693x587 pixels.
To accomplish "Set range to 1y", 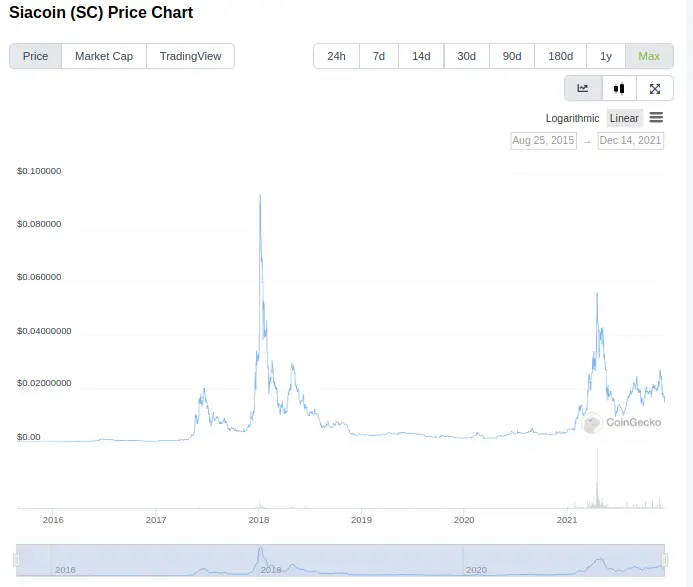I will pyautogui.click(x=606, y=56).
